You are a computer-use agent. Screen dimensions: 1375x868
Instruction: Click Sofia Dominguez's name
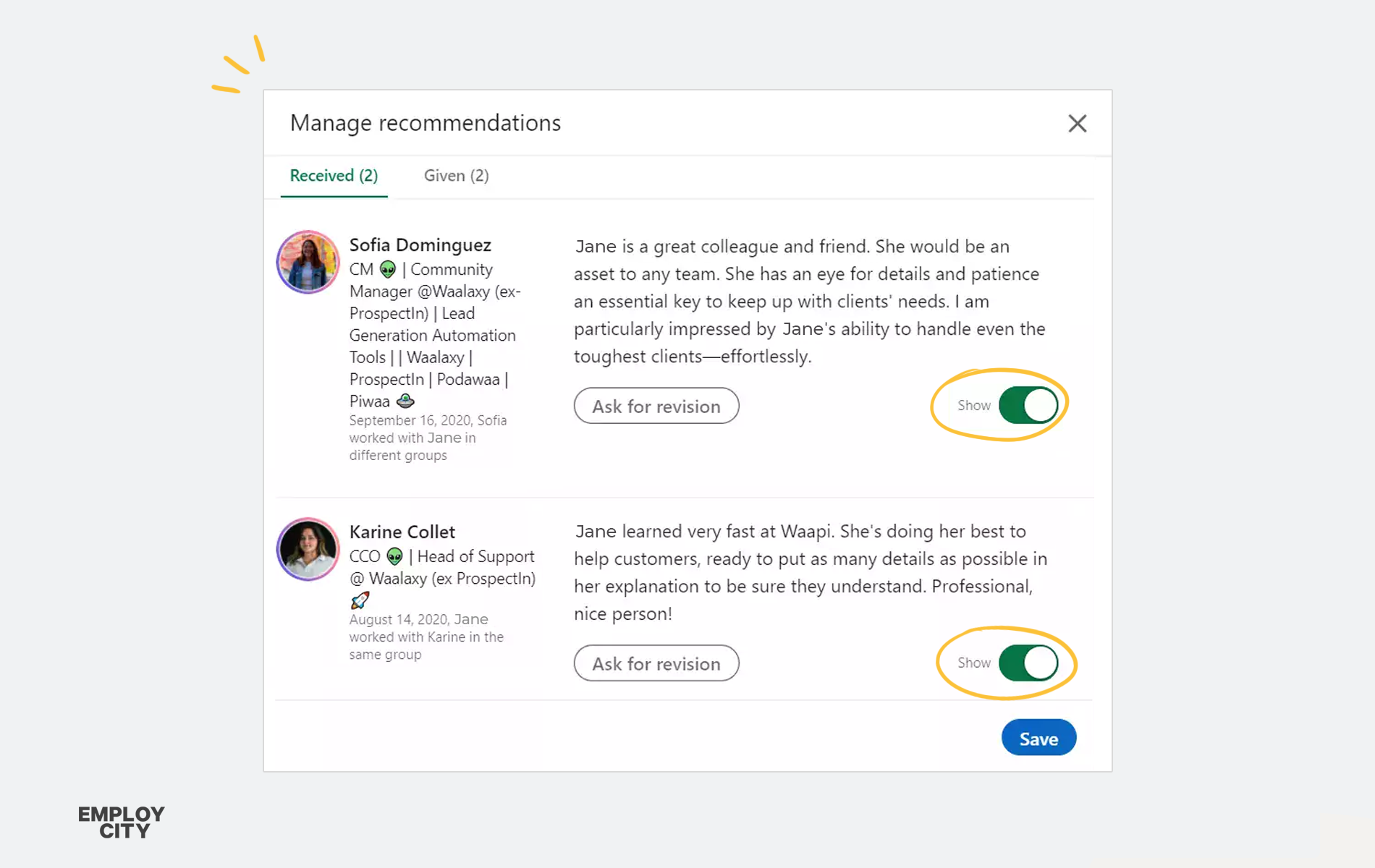click(420, 245)
